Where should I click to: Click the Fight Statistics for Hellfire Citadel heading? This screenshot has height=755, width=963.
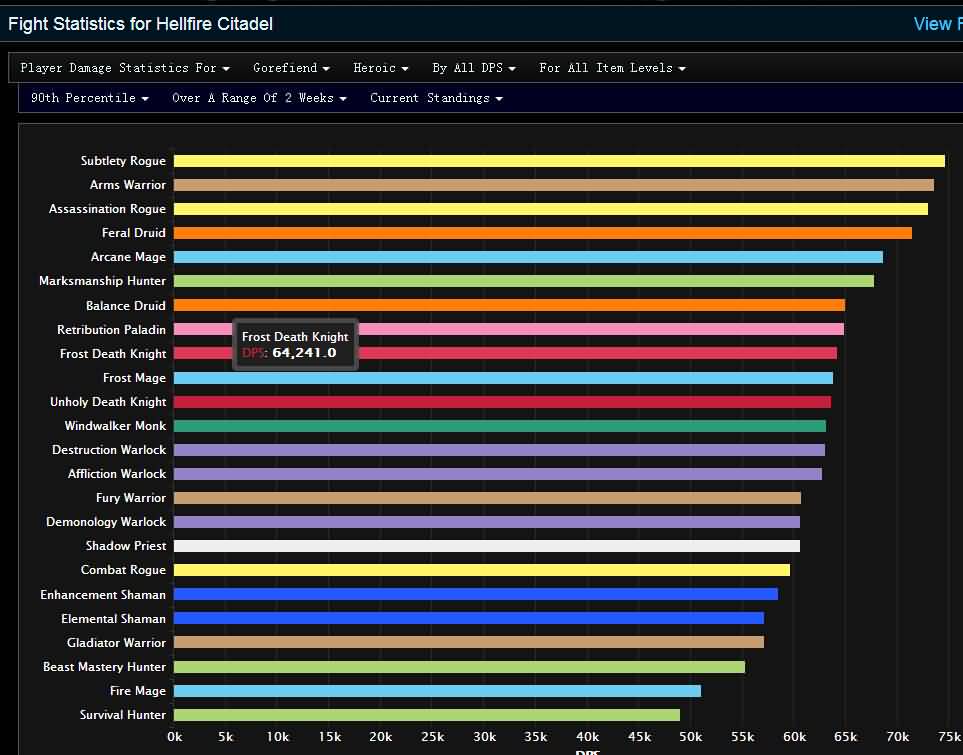[x=141, y=24]
